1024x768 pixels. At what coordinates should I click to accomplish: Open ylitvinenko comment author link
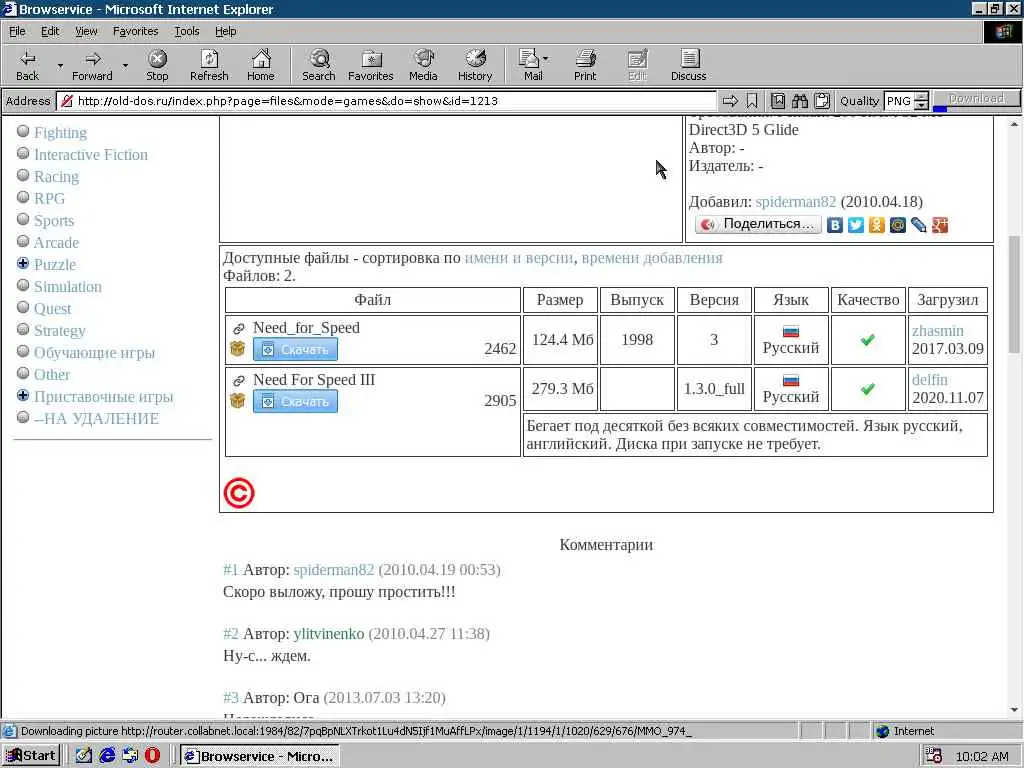point(328,633)
